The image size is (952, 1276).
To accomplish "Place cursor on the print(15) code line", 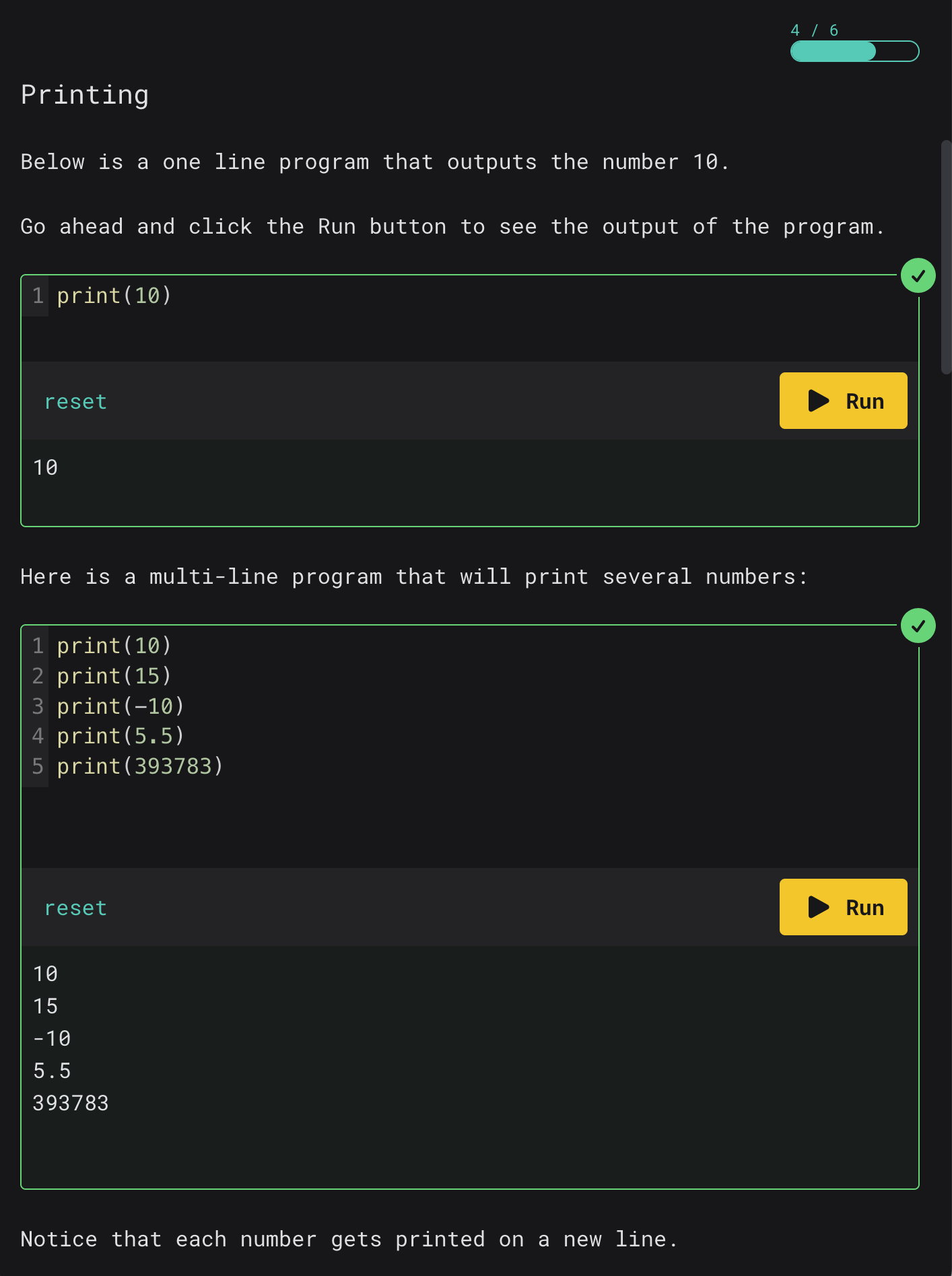I will coord(114,676).
